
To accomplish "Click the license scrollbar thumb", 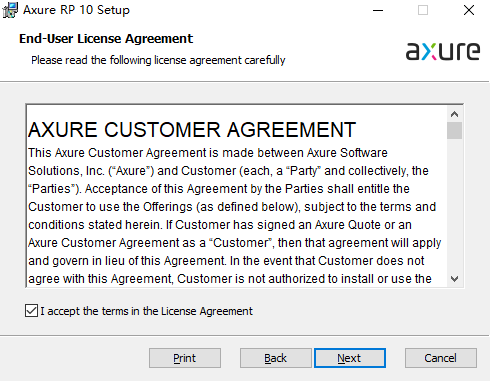I will click(x=454, y=130).
